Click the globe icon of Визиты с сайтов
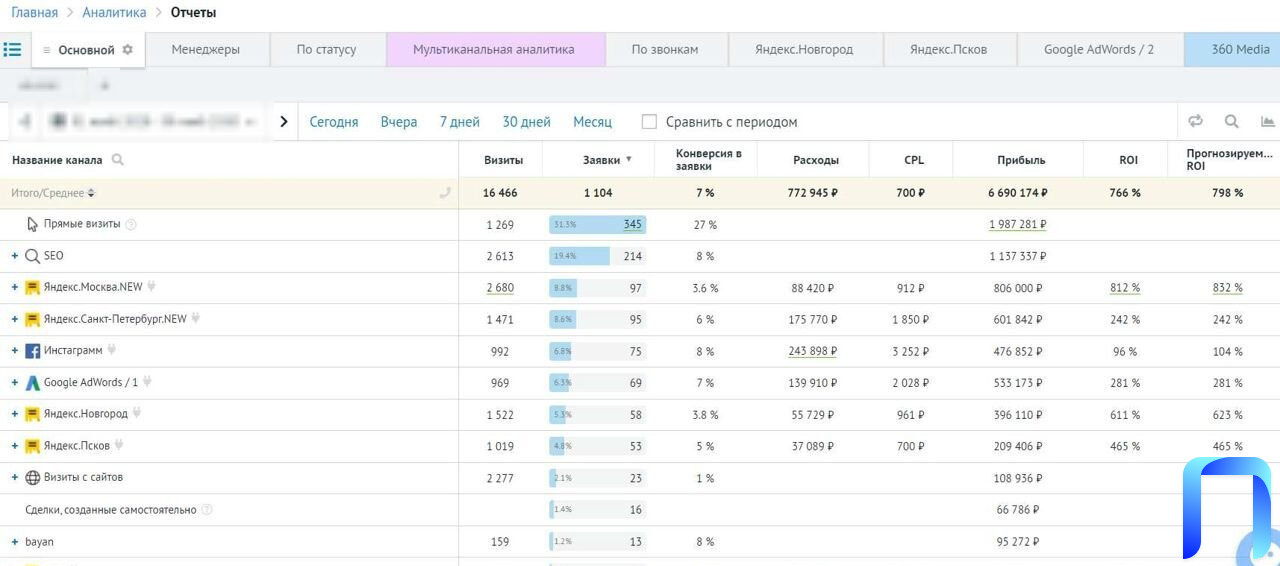The height and width of the screenshot is (566, 1280). 32,478
